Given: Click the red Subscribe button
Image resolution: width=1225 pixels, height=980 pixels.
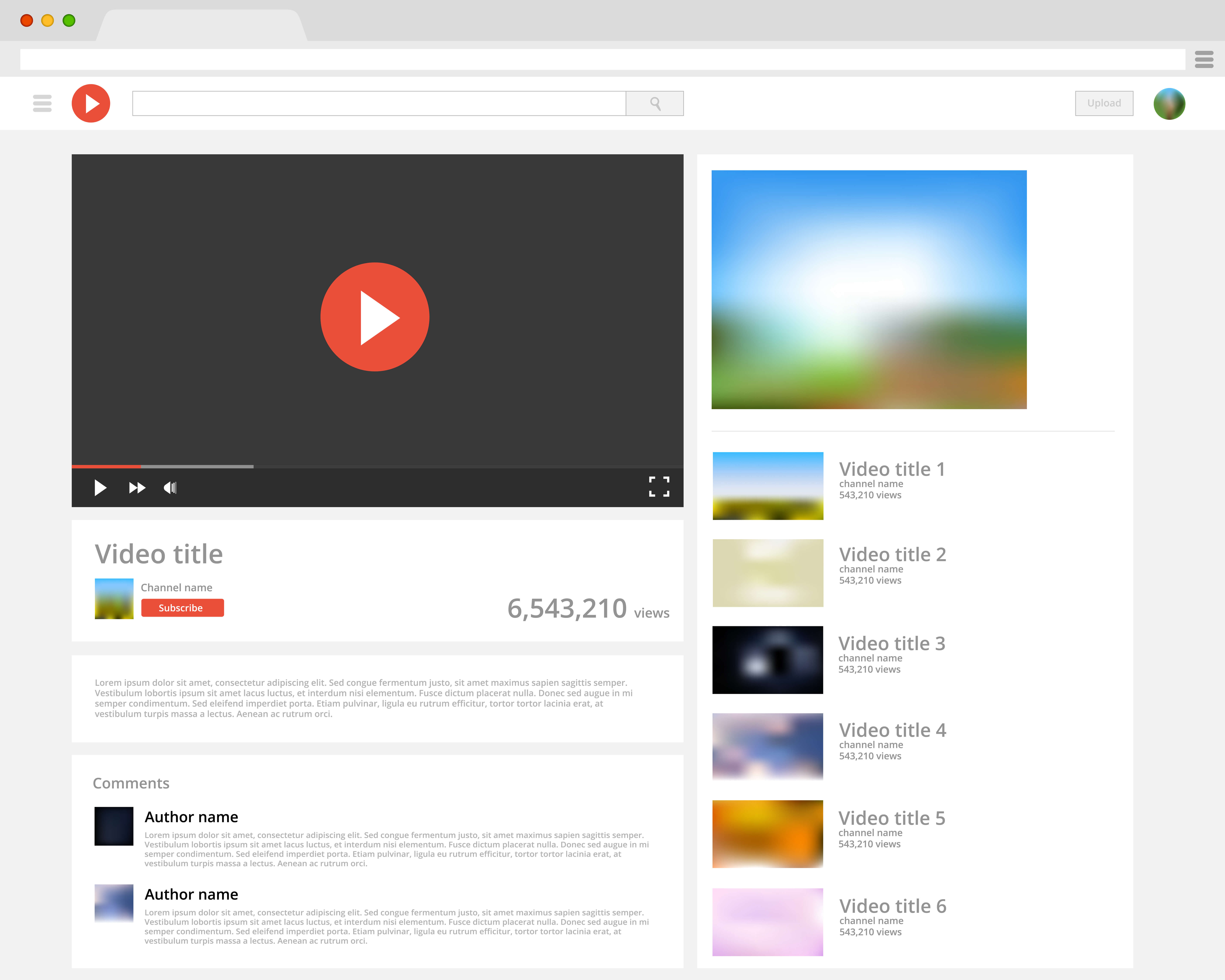Looking at the screenshot, I should pos(182,608).
